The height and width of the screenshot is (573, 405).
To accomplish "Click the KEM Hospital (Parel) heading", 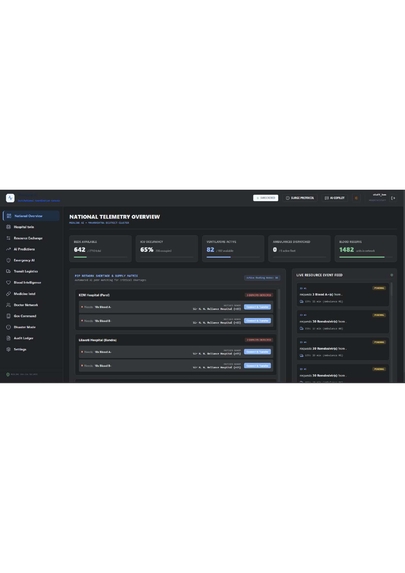I will tap(94, 295).
